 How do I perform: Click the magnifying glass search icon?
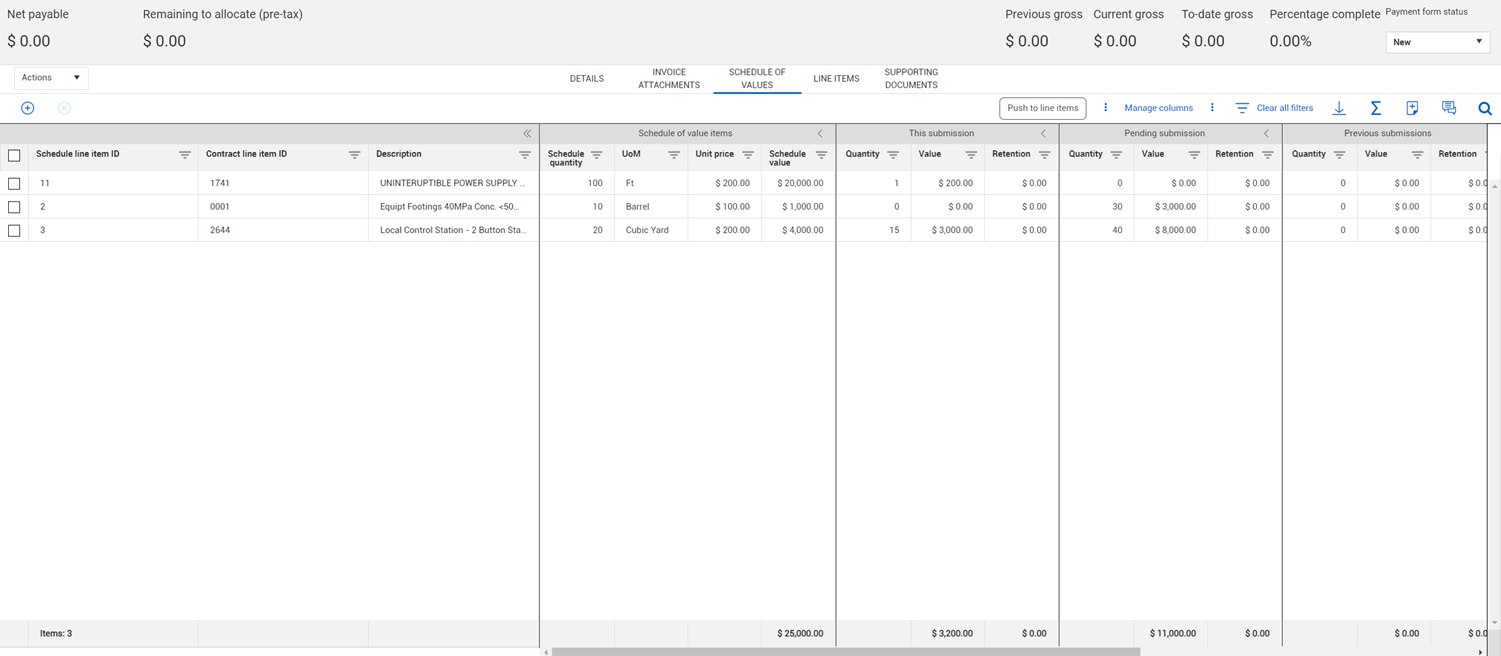click(x=1485, y=108)
